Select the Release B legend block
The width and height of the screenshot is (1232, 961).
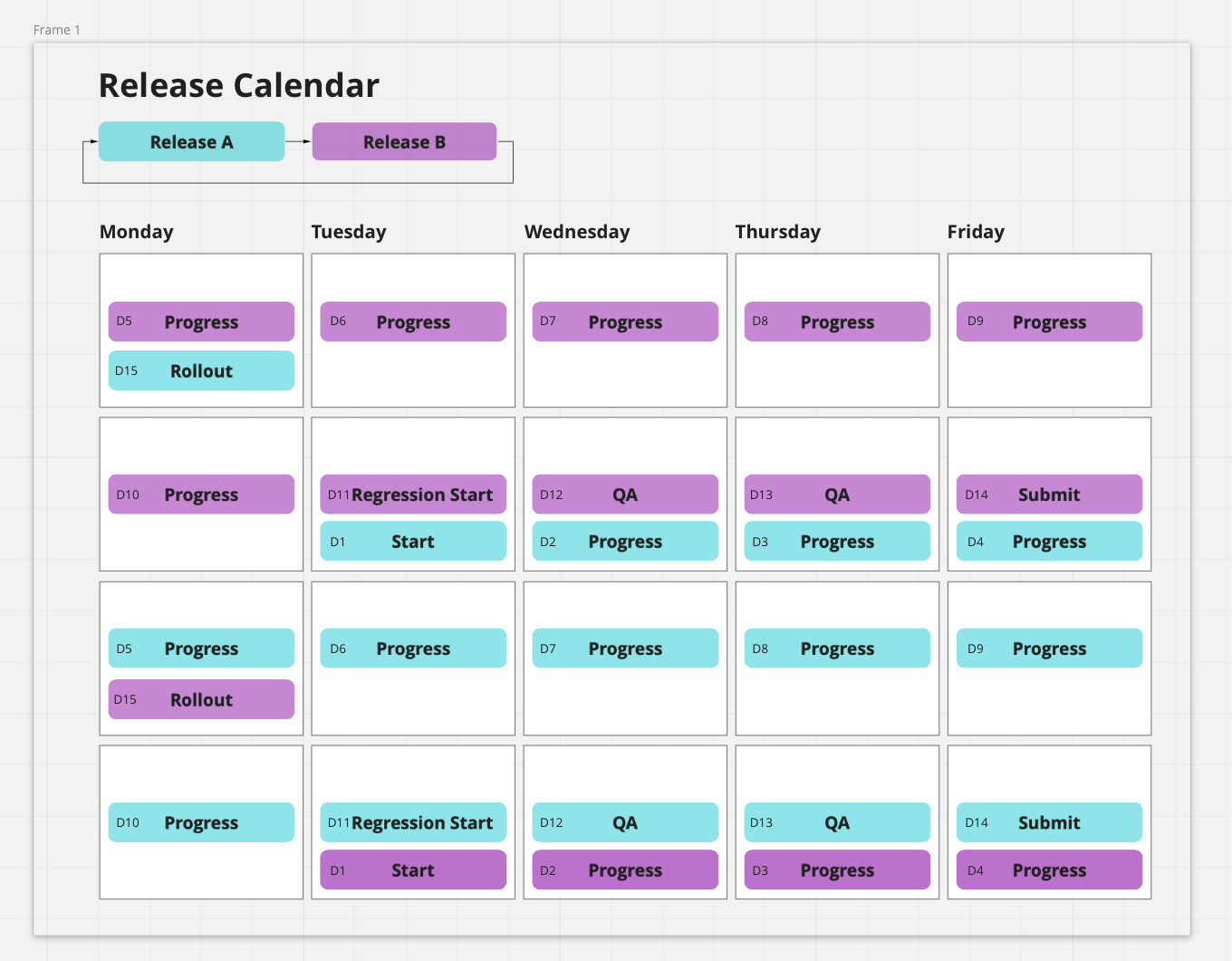404,141
